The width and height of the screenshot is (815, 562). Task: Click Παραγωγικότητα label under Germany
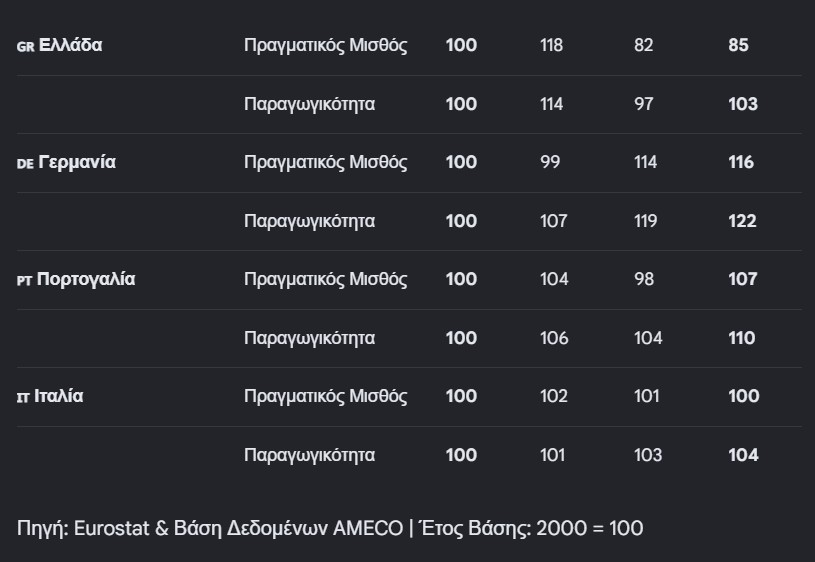click(x=309, y=221)
